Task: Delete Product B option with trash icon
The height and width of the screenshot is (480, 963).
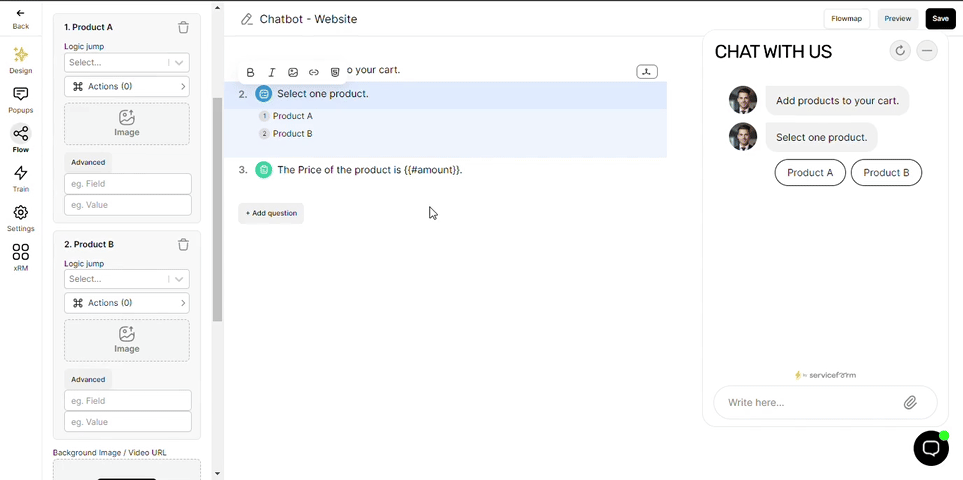Action: tap(183, 244)
